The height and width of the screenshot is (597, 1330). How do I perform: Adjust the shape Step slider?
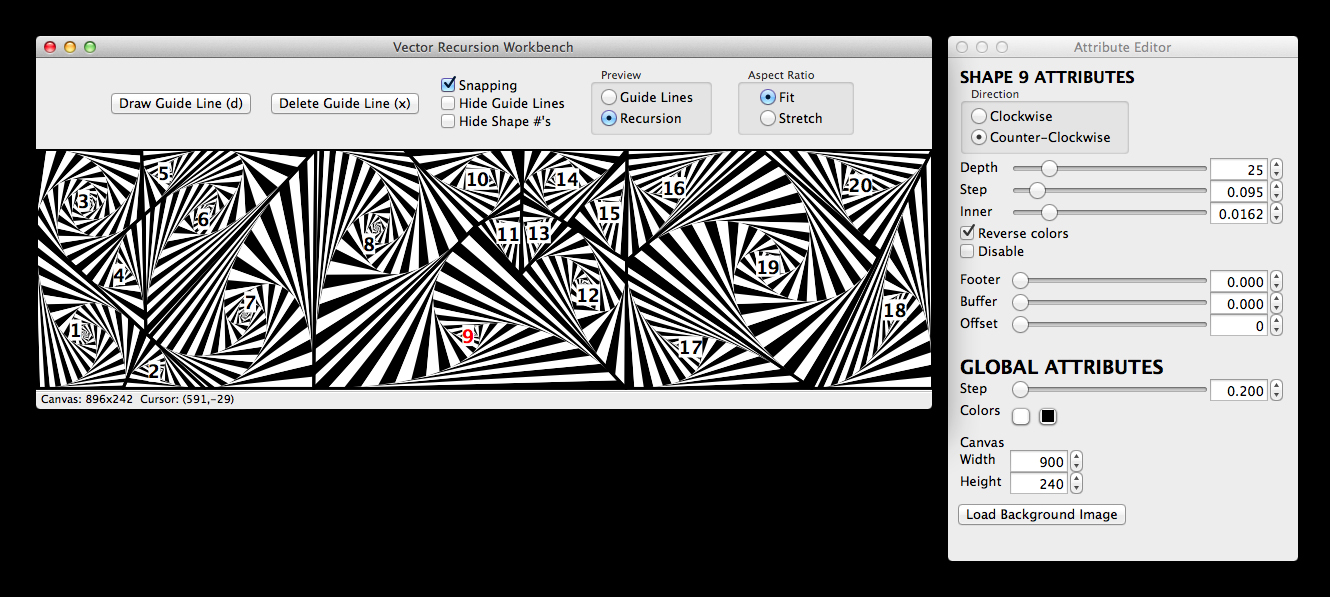[x=1038, y=190]
